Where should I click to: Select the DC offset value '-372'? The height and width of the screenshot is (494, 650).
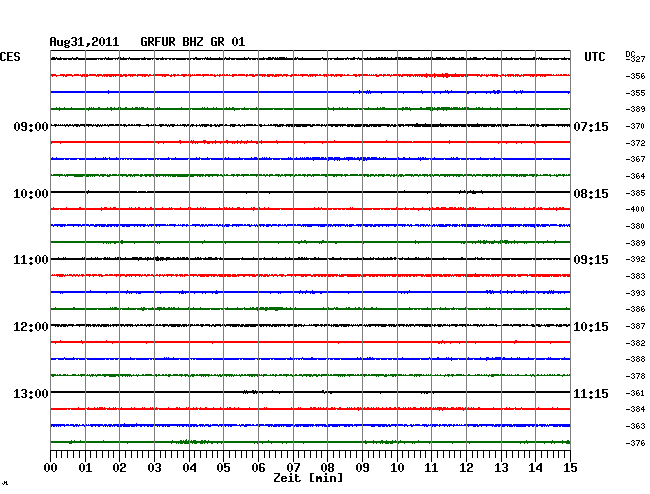point(635,143)
